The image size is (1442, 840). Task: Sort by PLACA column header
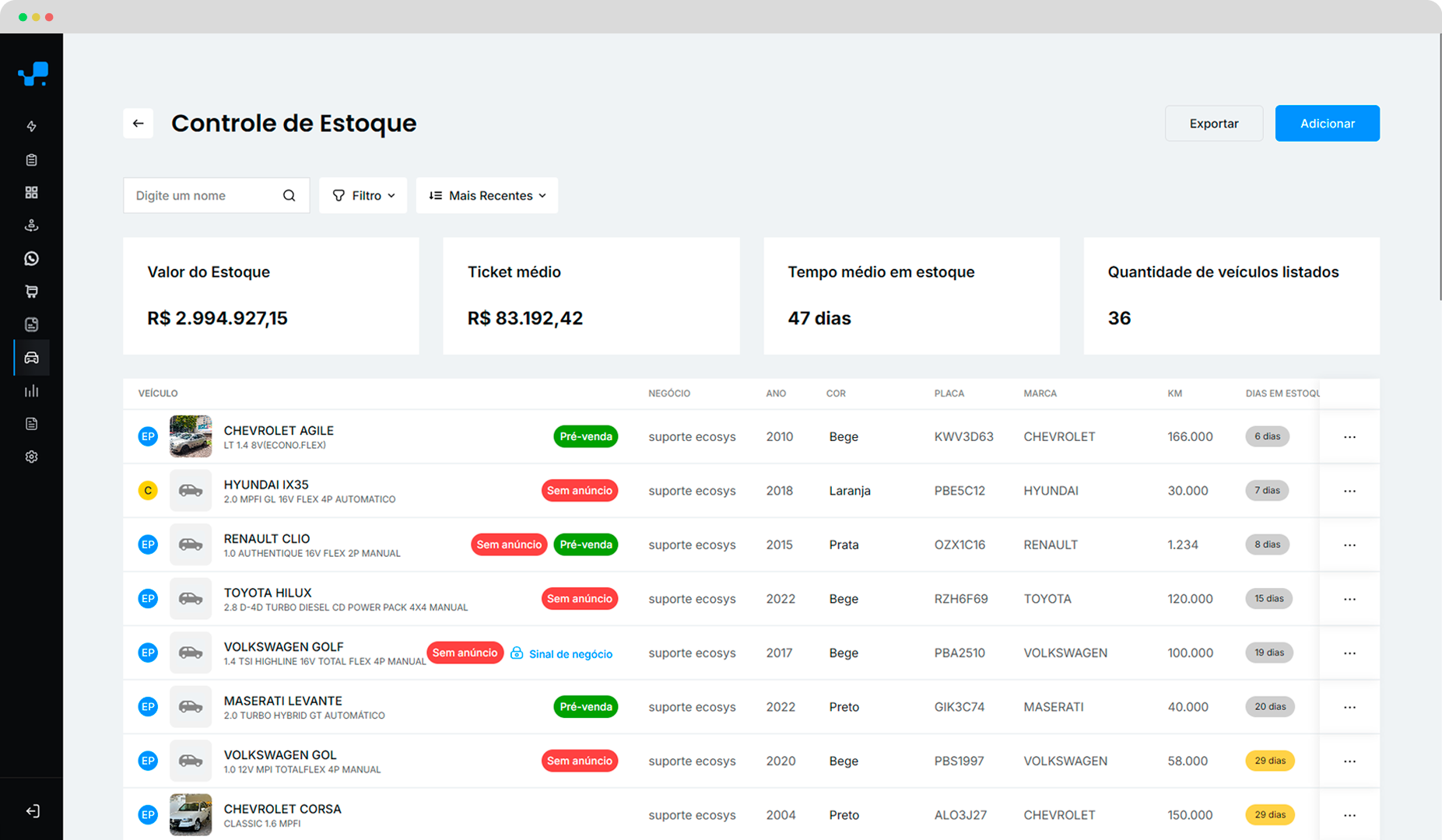point(949,394)
